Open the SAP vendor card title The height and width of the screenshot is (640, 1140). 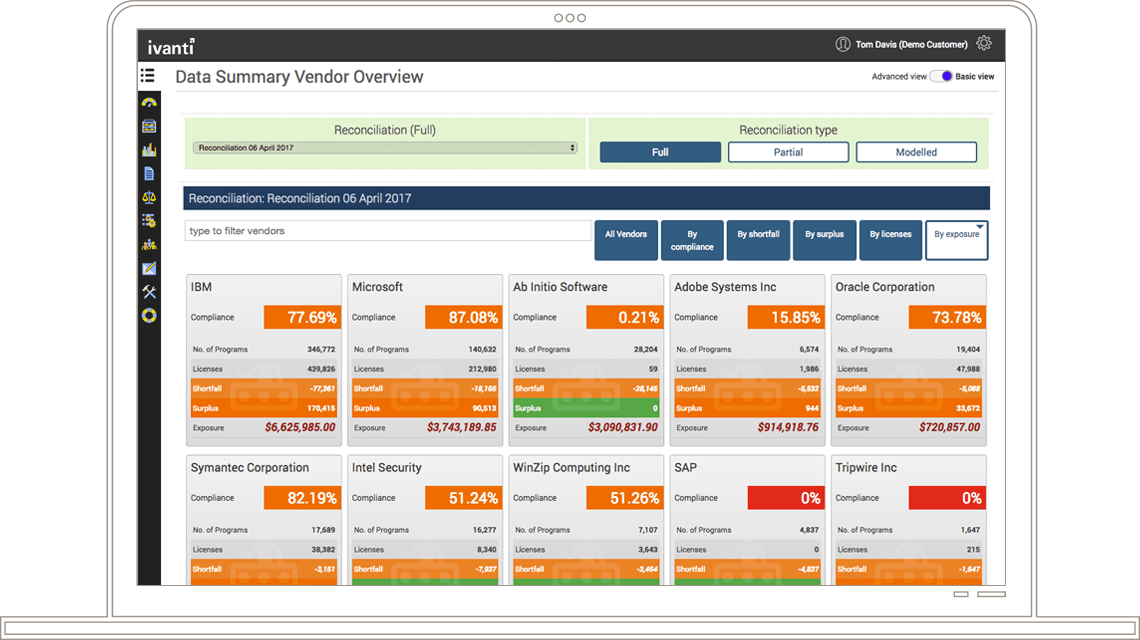pos(686,468)
